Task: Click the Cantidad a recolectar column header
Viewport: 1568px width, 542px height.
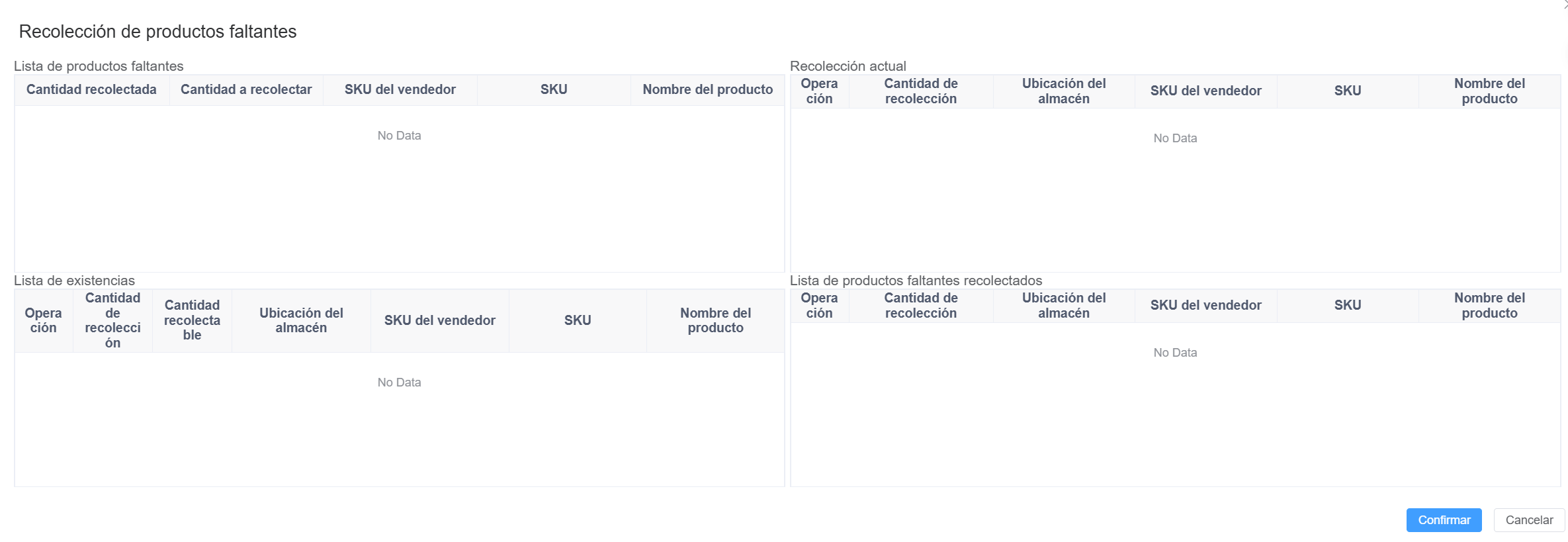Action: [246, 90]
